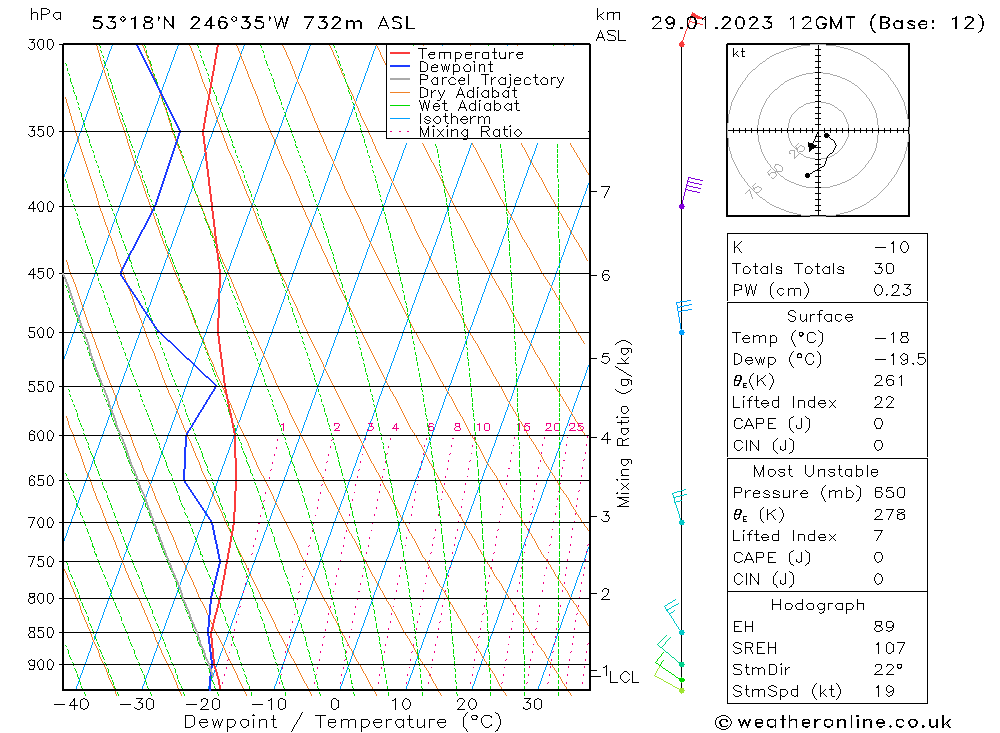Click the Parcel Trajectory legend entry

pos(491,80)
